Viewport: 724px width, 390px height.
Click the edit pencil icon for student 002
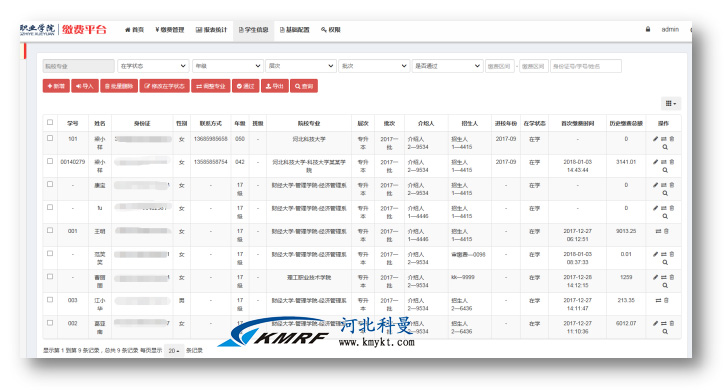pyautogui.click(x=655, y=323)
